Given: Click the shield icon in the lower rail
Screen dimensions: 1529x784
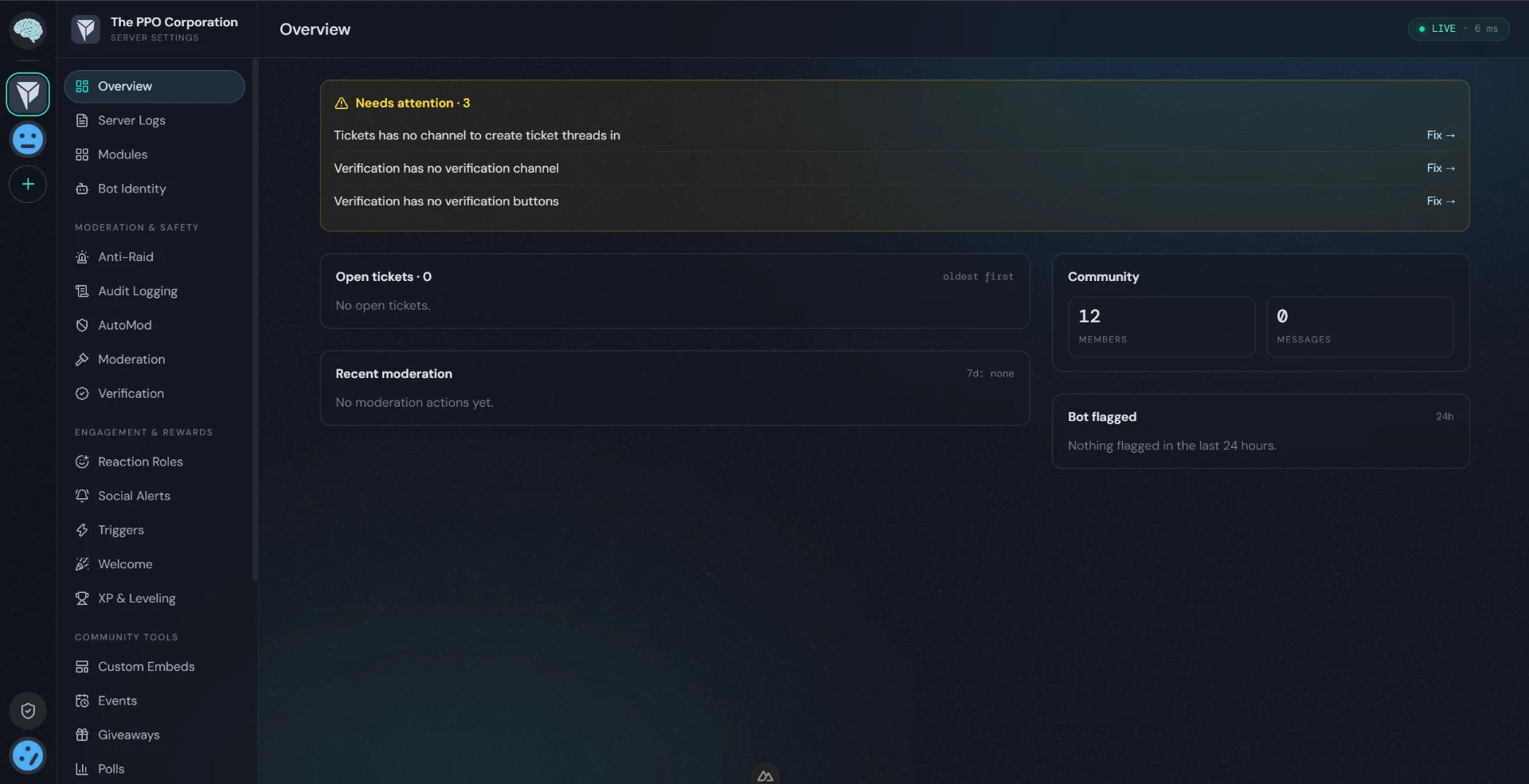Looking at the screenshot, I should [28, 711].
